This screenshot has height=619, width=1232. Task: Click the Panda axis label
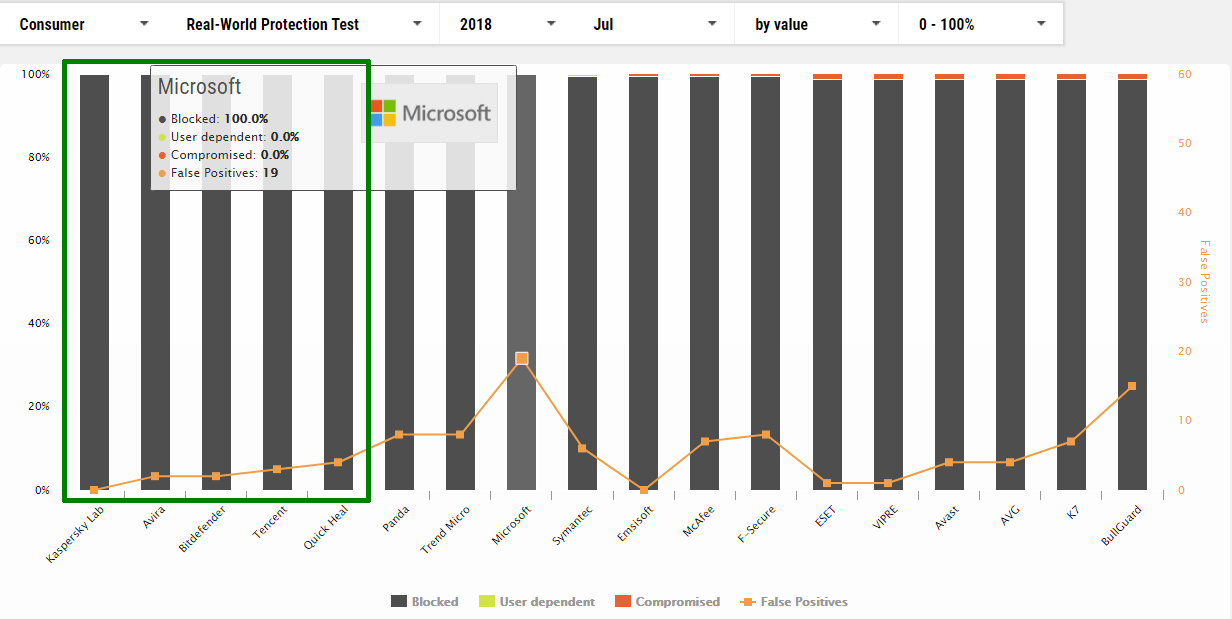(398, 518)
